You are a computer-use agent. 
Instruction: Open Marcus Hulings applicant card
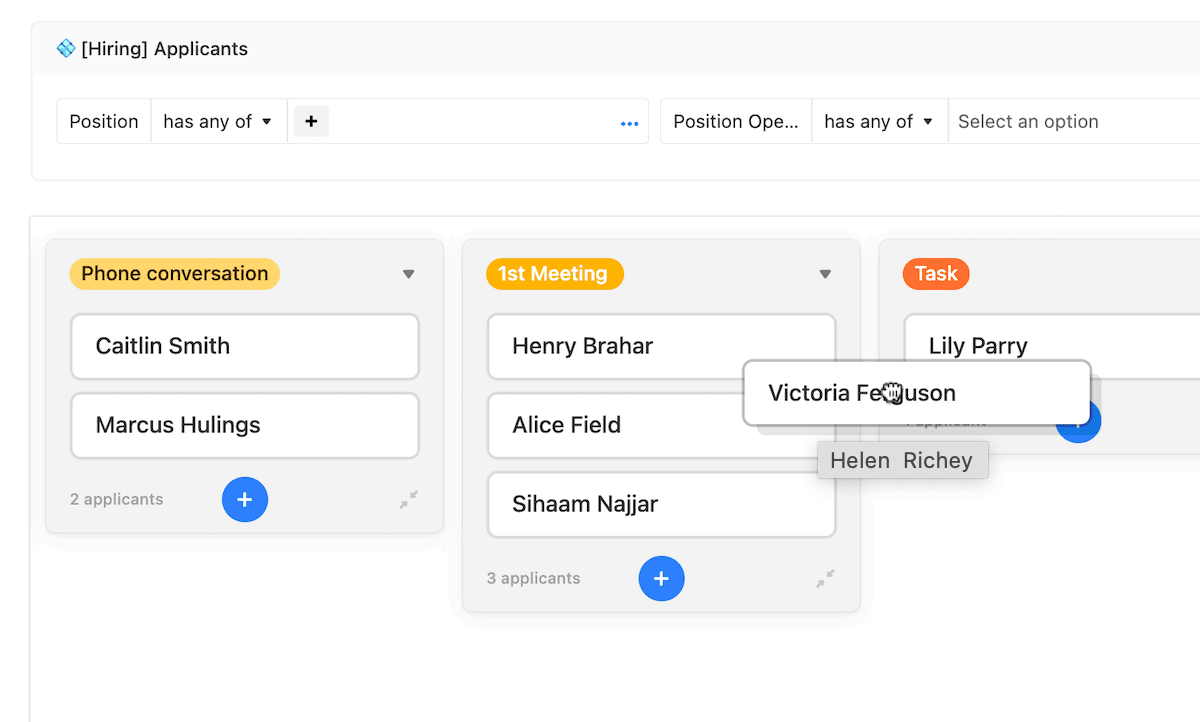coord(244,425)
